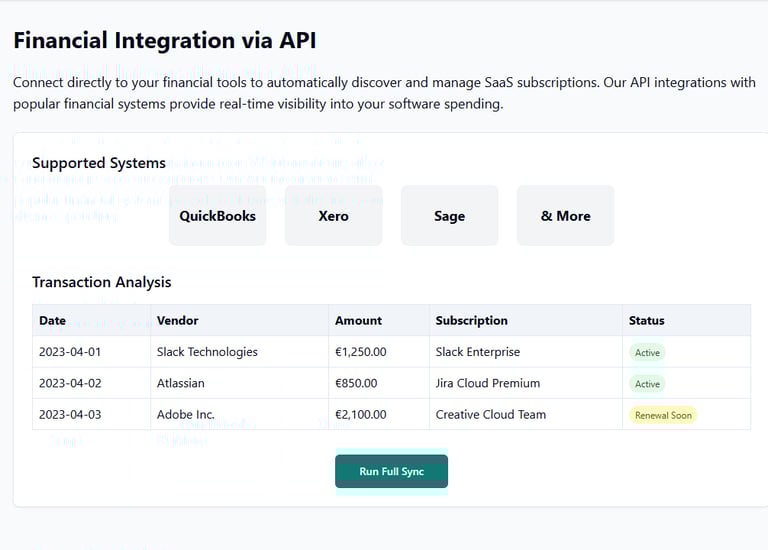
Task: Click vendor Adobe Inc.
Action: click(x=186, y=414)
